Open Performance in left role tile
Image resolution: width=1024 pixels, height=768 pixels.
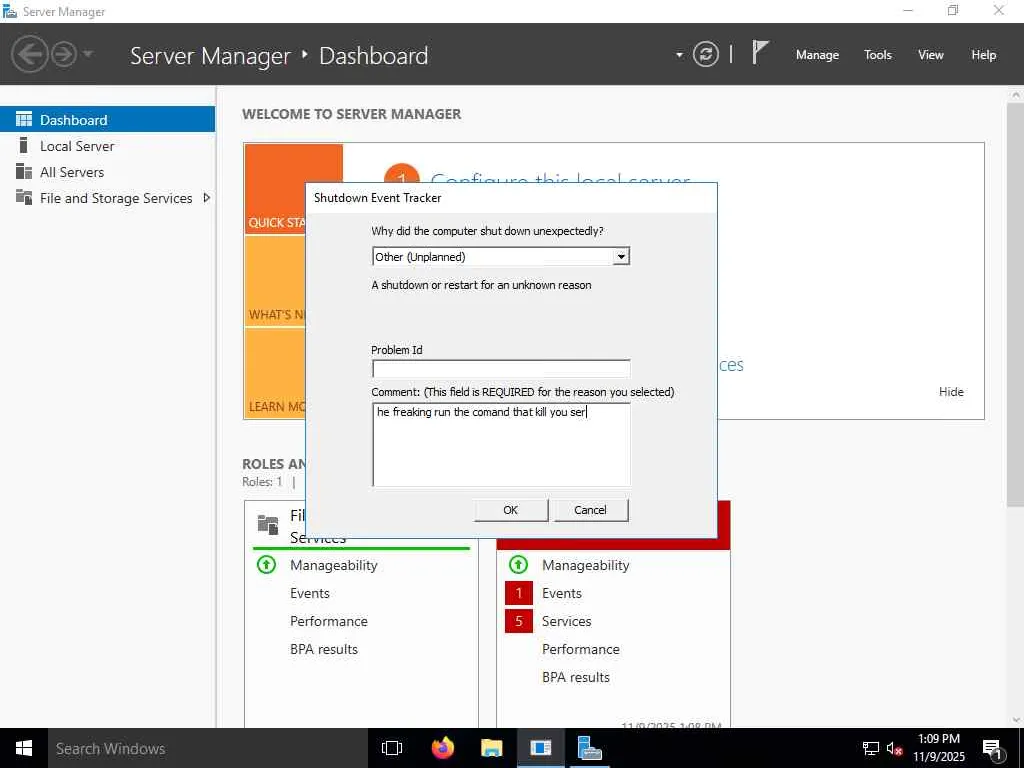tap(328, 621)
